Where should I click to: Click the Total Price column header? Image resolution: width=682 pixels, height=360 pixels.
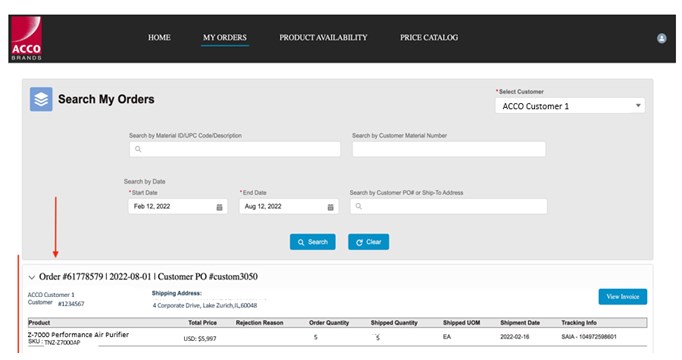tap(202, 323)
